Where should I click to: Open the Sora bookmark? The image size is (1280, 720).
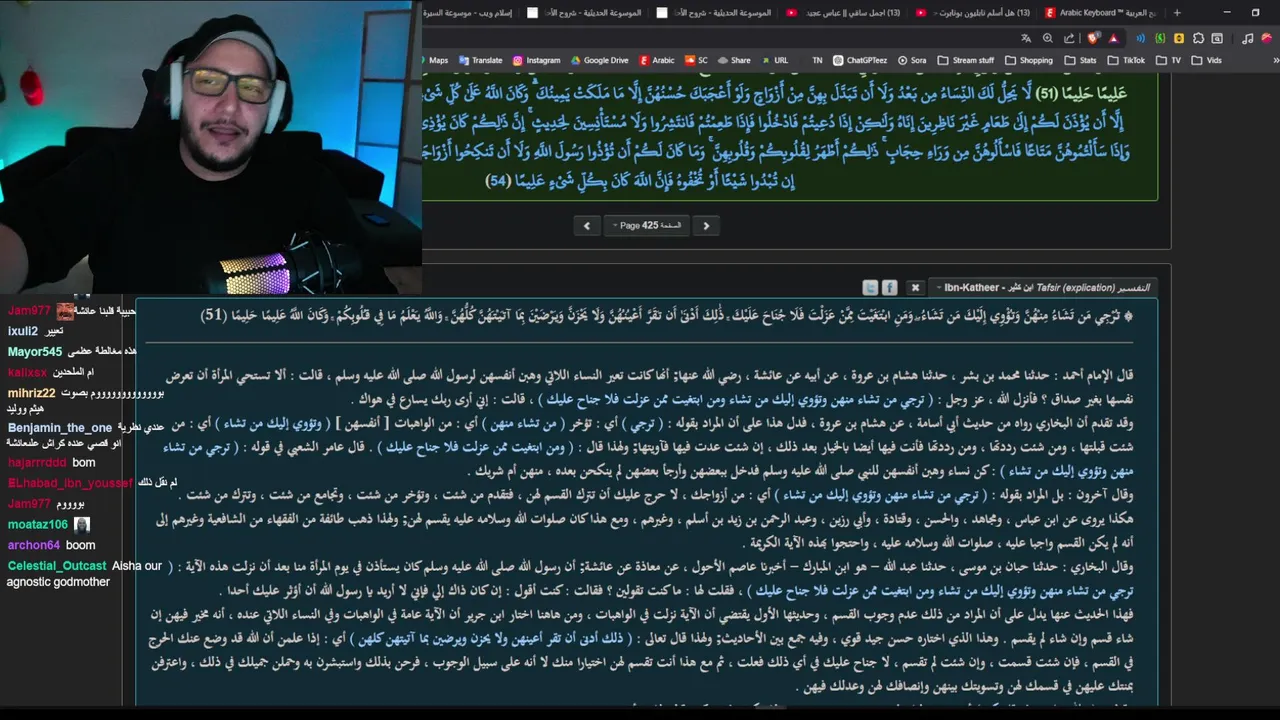[911, 60]
